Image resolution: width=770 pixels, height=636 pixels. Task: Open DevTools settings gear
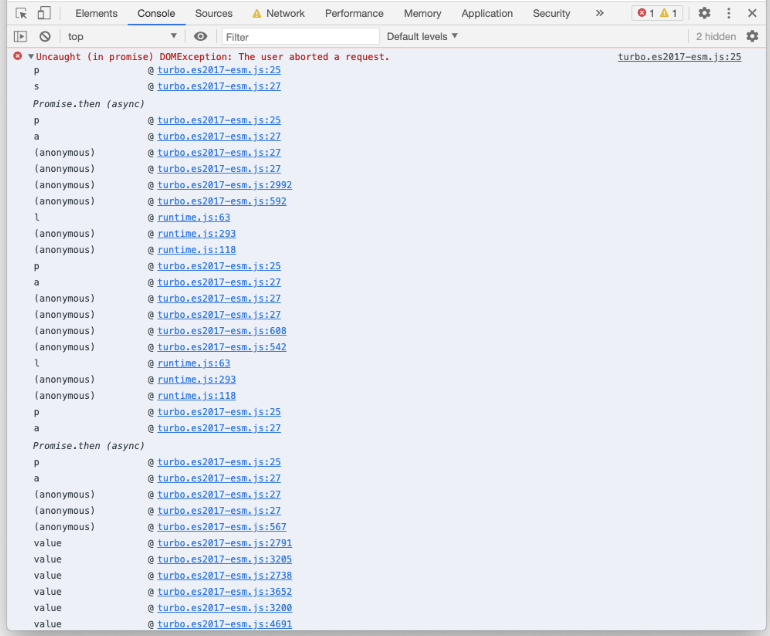[704, 13]
